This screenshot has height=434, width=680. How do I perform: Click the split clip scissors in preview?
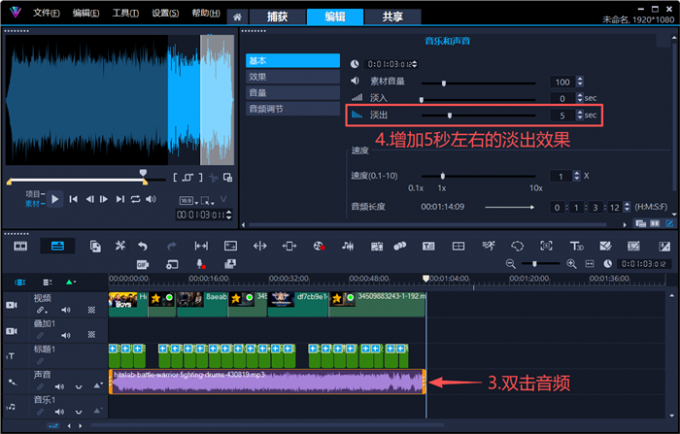[213, 178]
